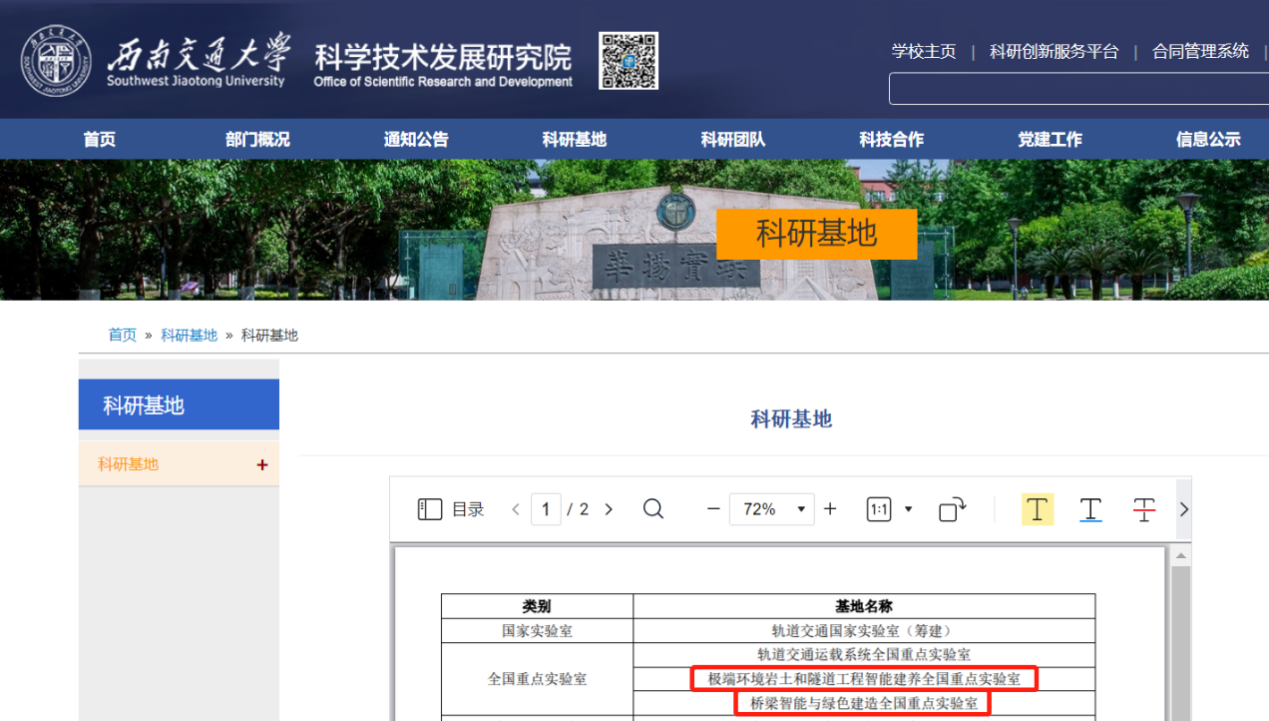Zoom out with the minus button

(x=713, y=509)
